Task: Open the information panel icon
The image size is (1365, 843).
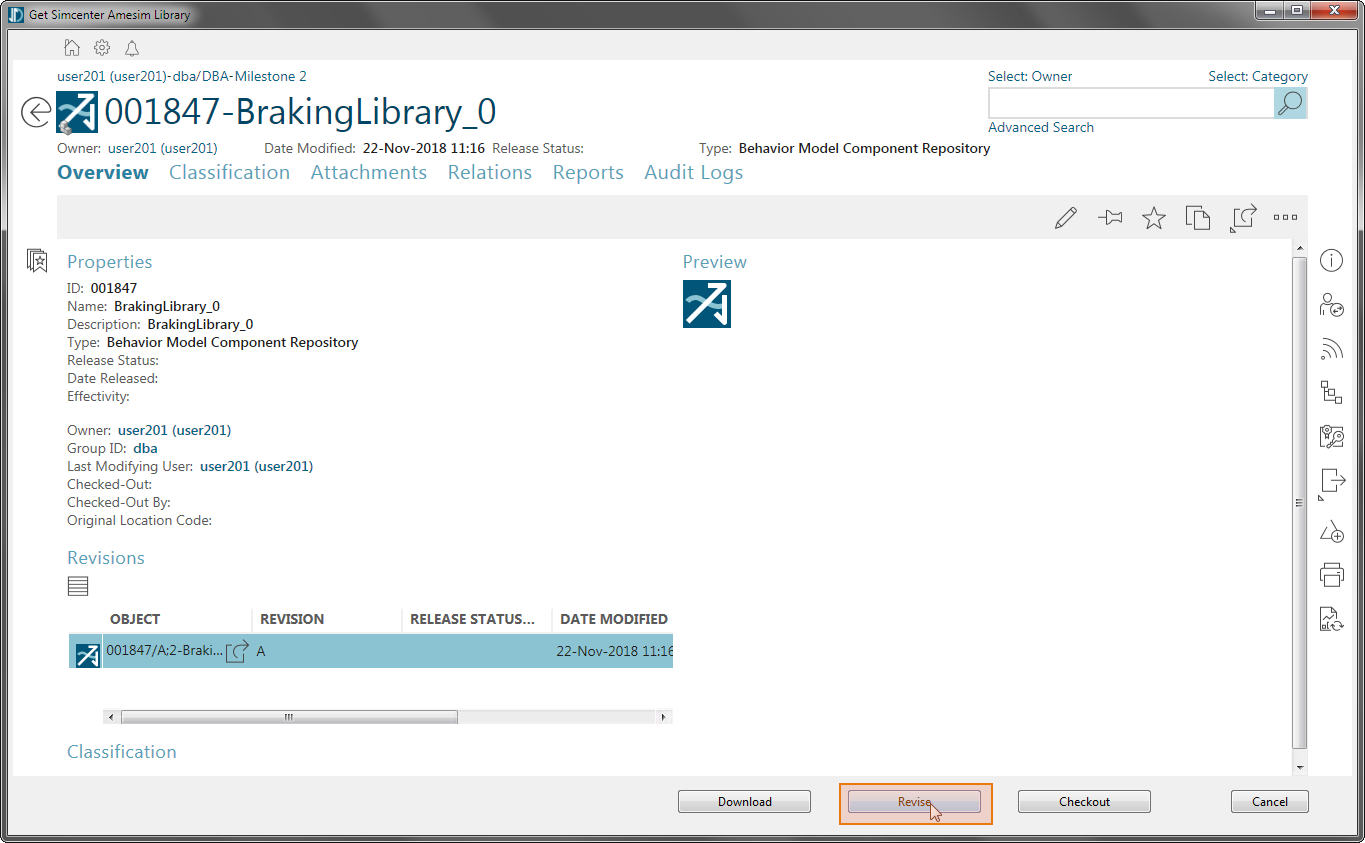Action: click(1331, 261)
